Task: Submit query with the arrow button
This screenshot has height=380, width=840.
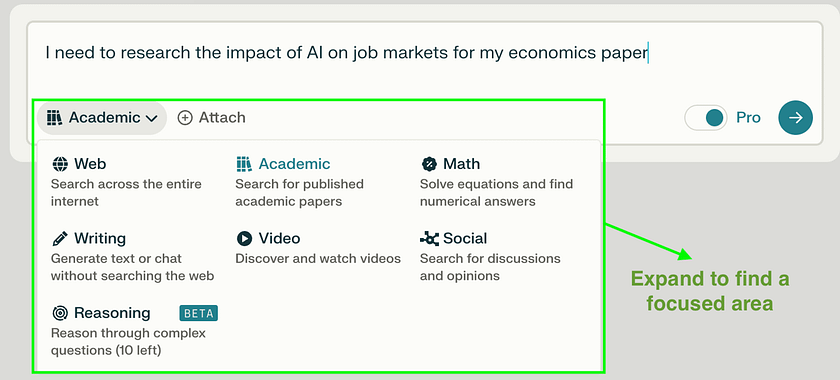Action: [x=795, y=117]
